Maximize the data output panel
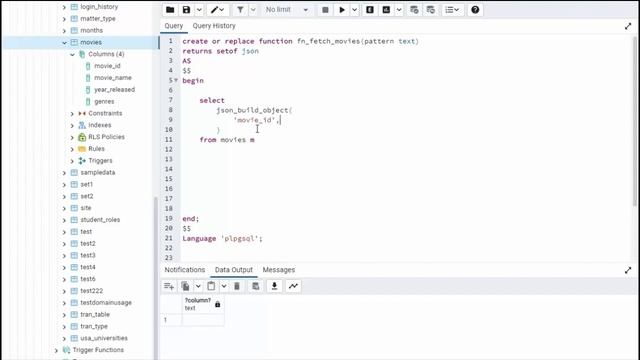This screenshot has height=360, width=640. (628, 271)
